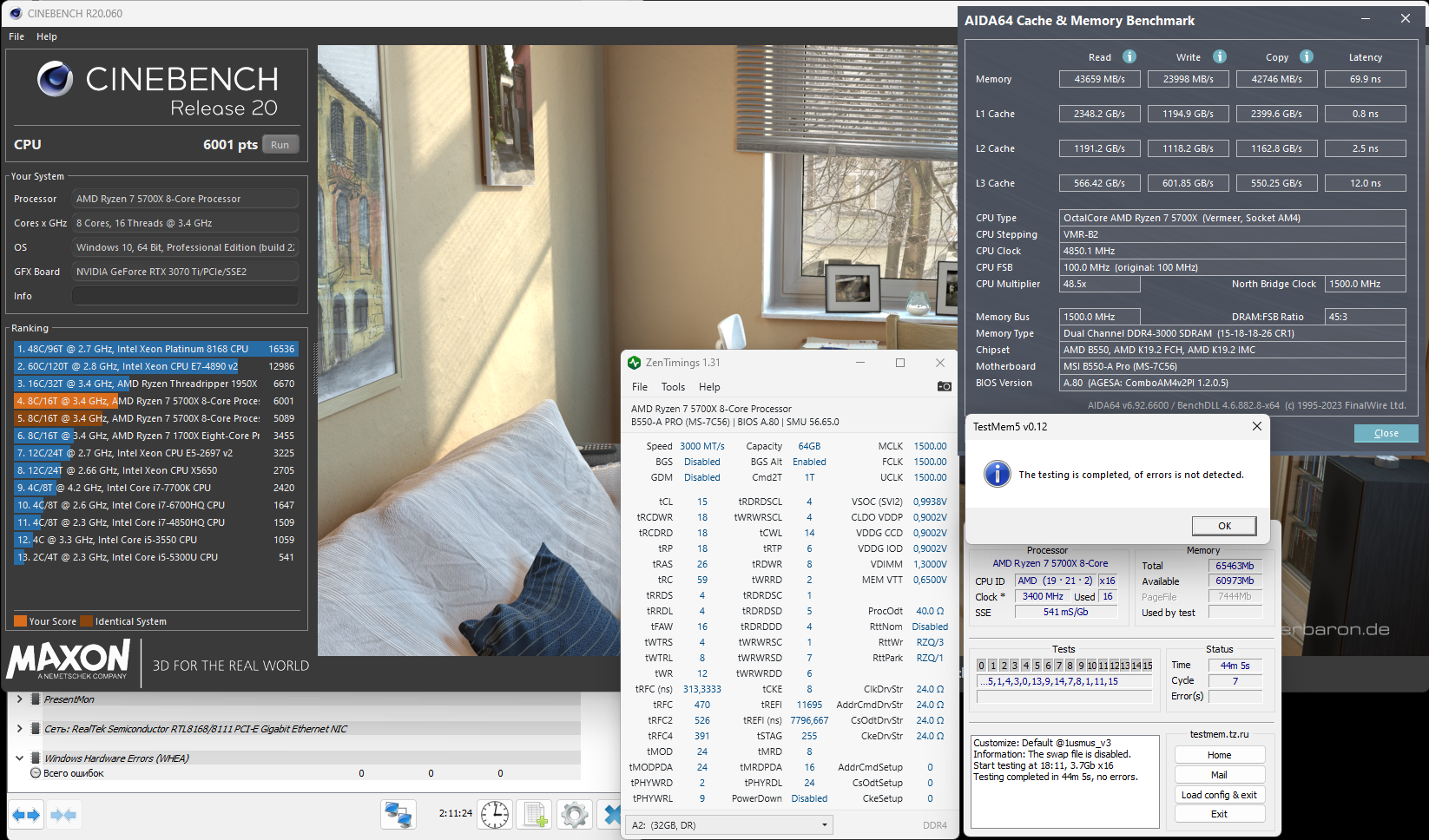Image resolution: width=1429 pixels, height=840 pixels.
Task: Select ranking row AMD Ryzen 7 1700X
Action: 156,436
